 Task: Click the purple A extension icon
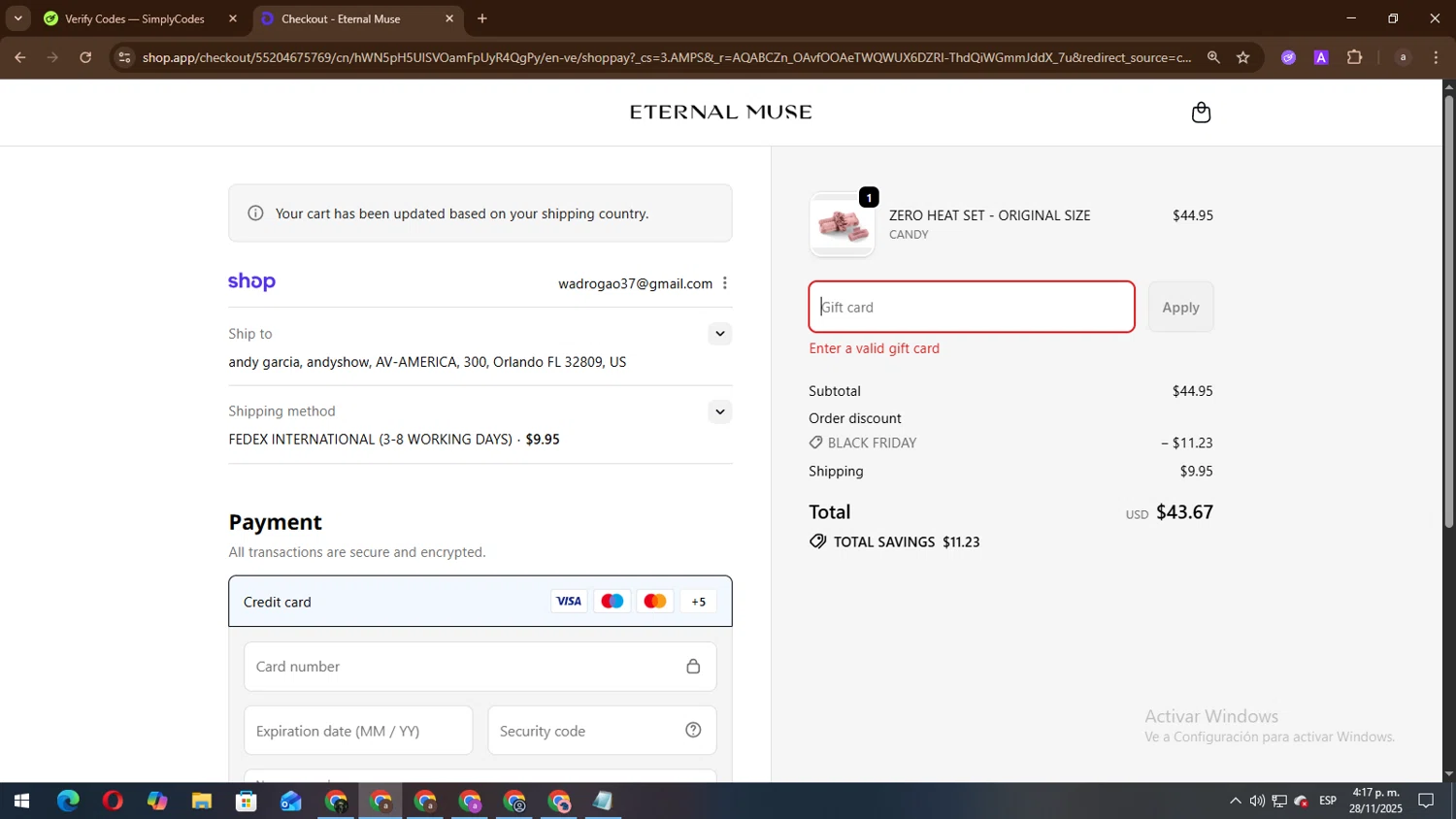(1321, 57)
